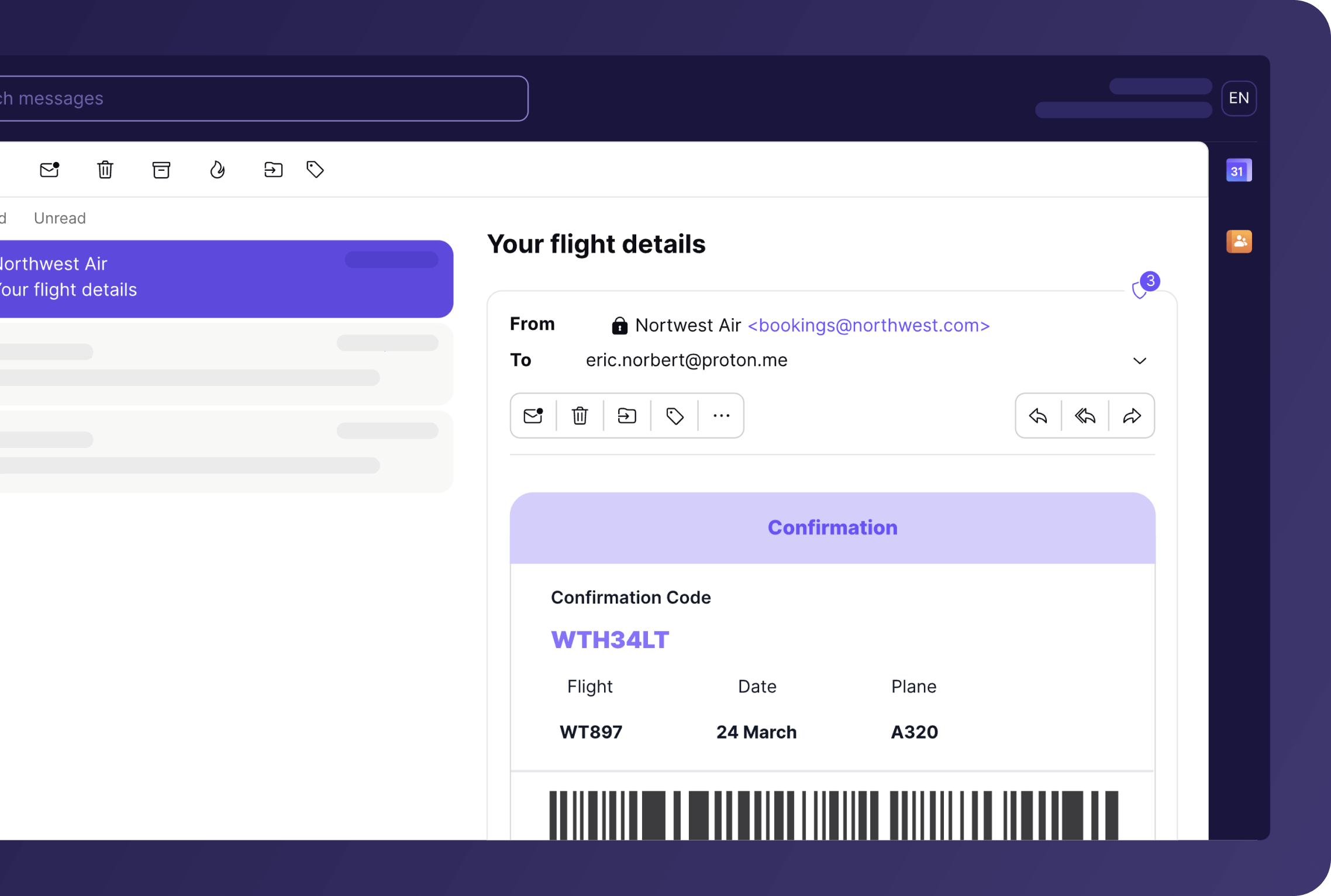
Task: Open the message more-options ellipsis
Action: pyautogui.click(x=721, y=416)
